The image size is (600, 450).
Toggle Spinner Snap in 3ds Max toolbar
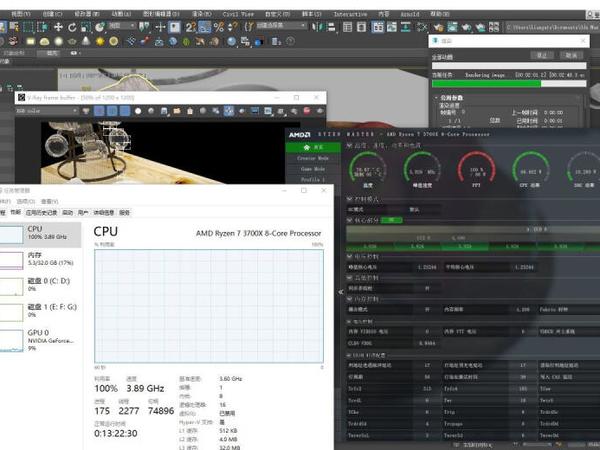click(x=232, y=27)
